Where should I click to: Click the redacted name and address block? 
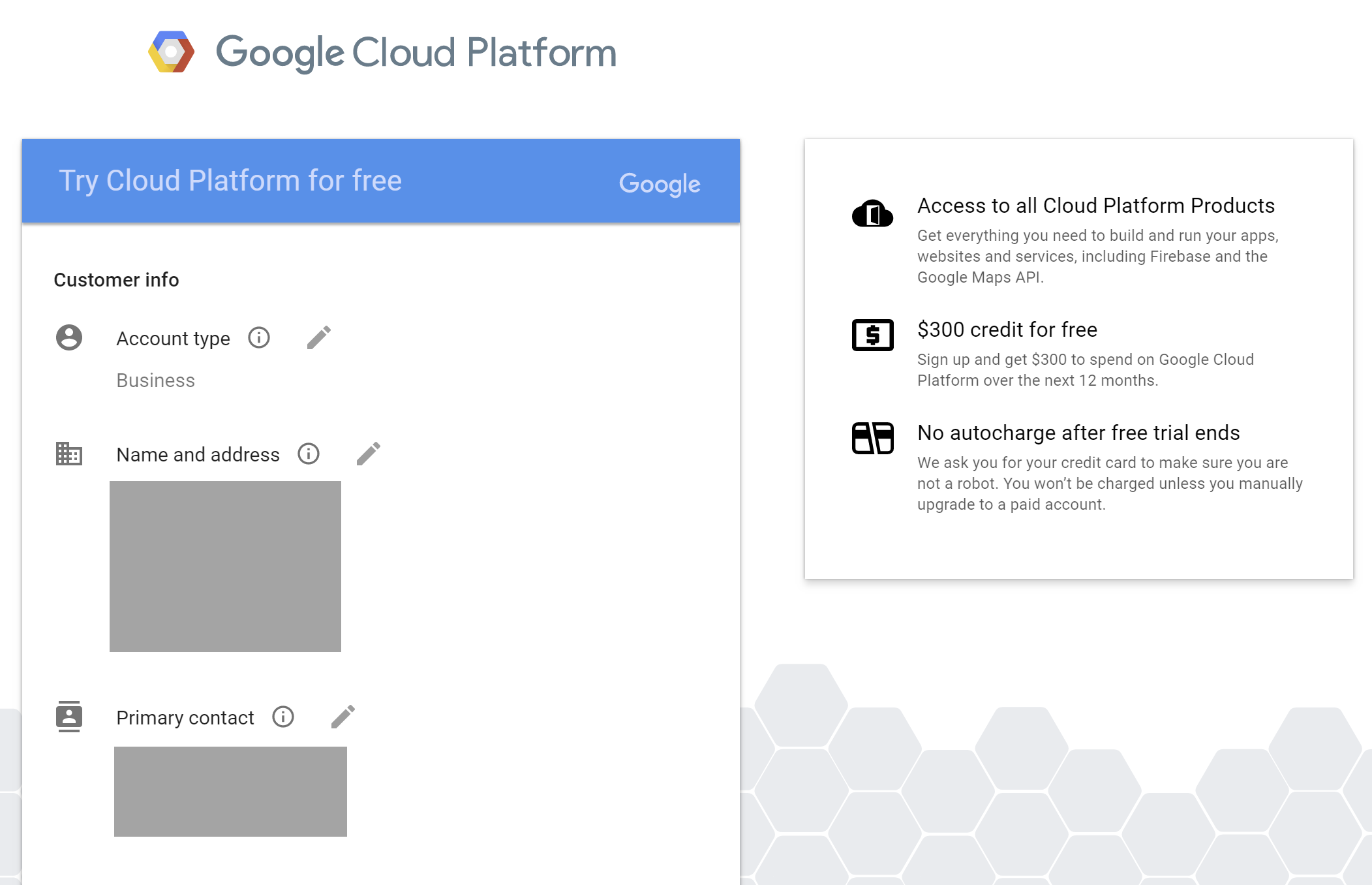225,567
